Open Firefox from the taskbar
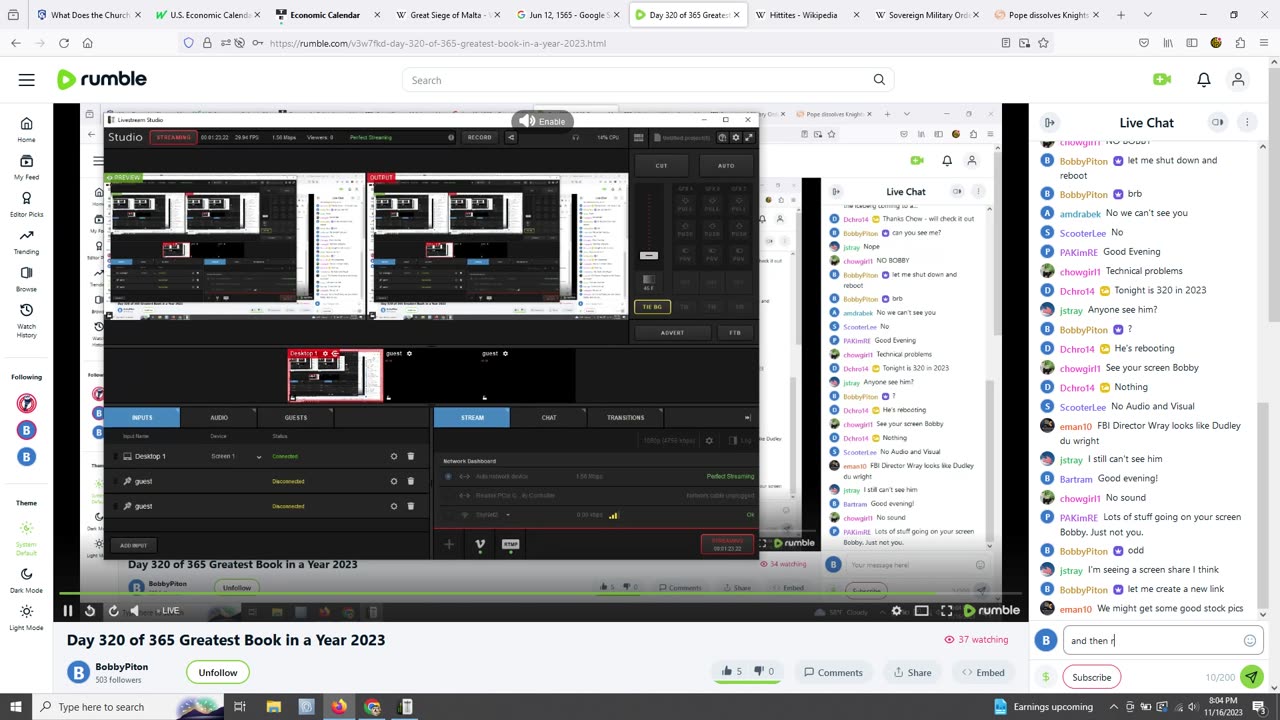The width and height of the screenshot is (1280, 720). click(x=339, y=707)
